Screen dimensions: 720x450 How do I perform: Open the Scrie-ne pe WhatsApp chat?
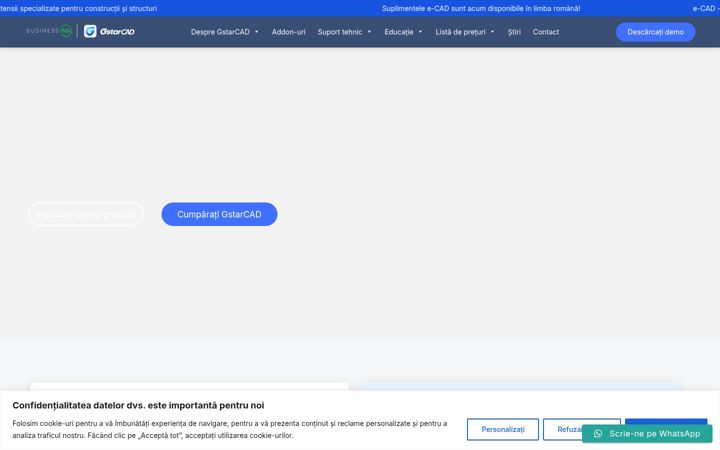click(x=647, y=433)
